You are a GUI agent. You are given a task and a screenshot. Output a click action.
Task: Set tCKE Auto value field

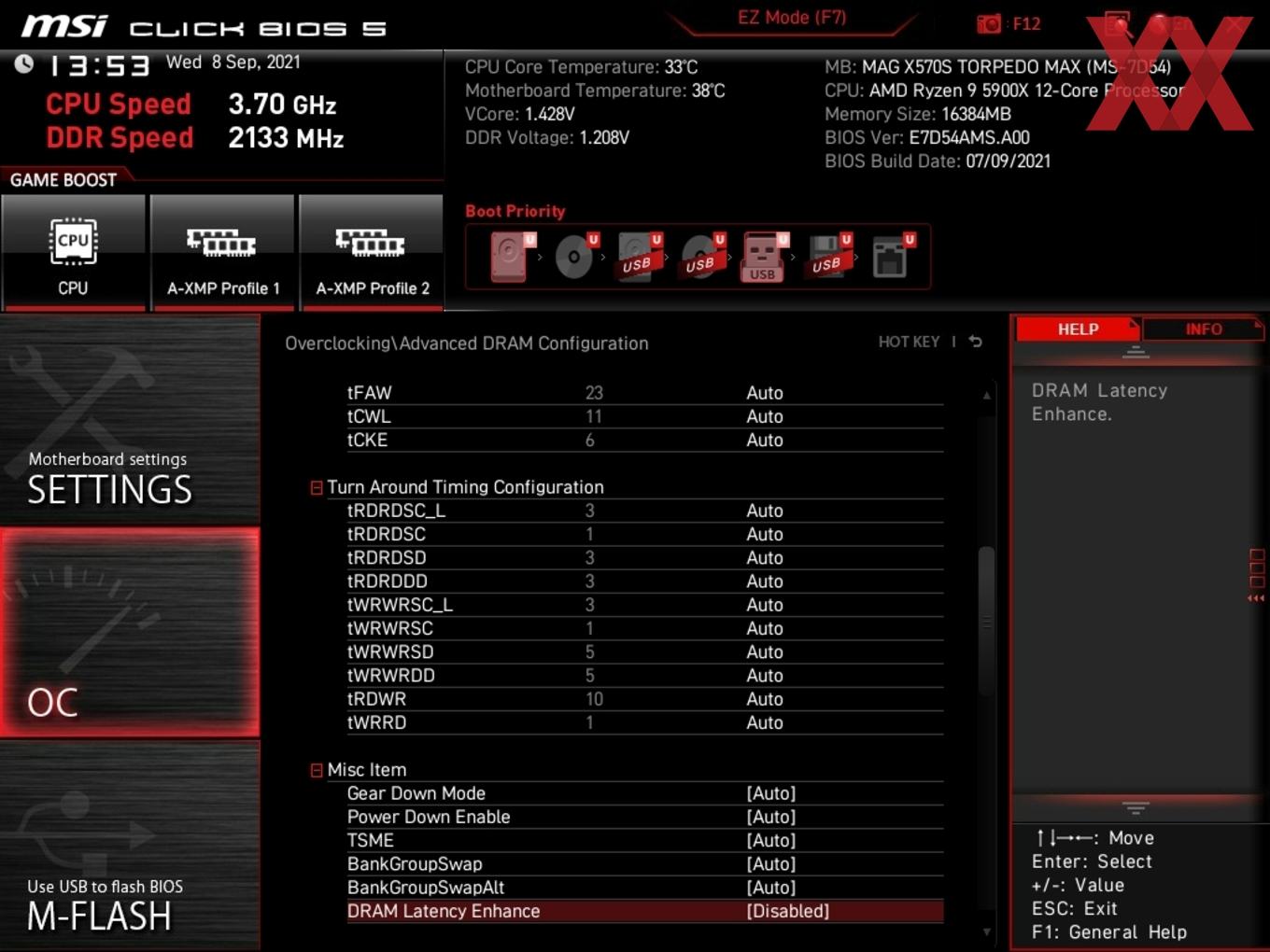click(x=765, y=440)
